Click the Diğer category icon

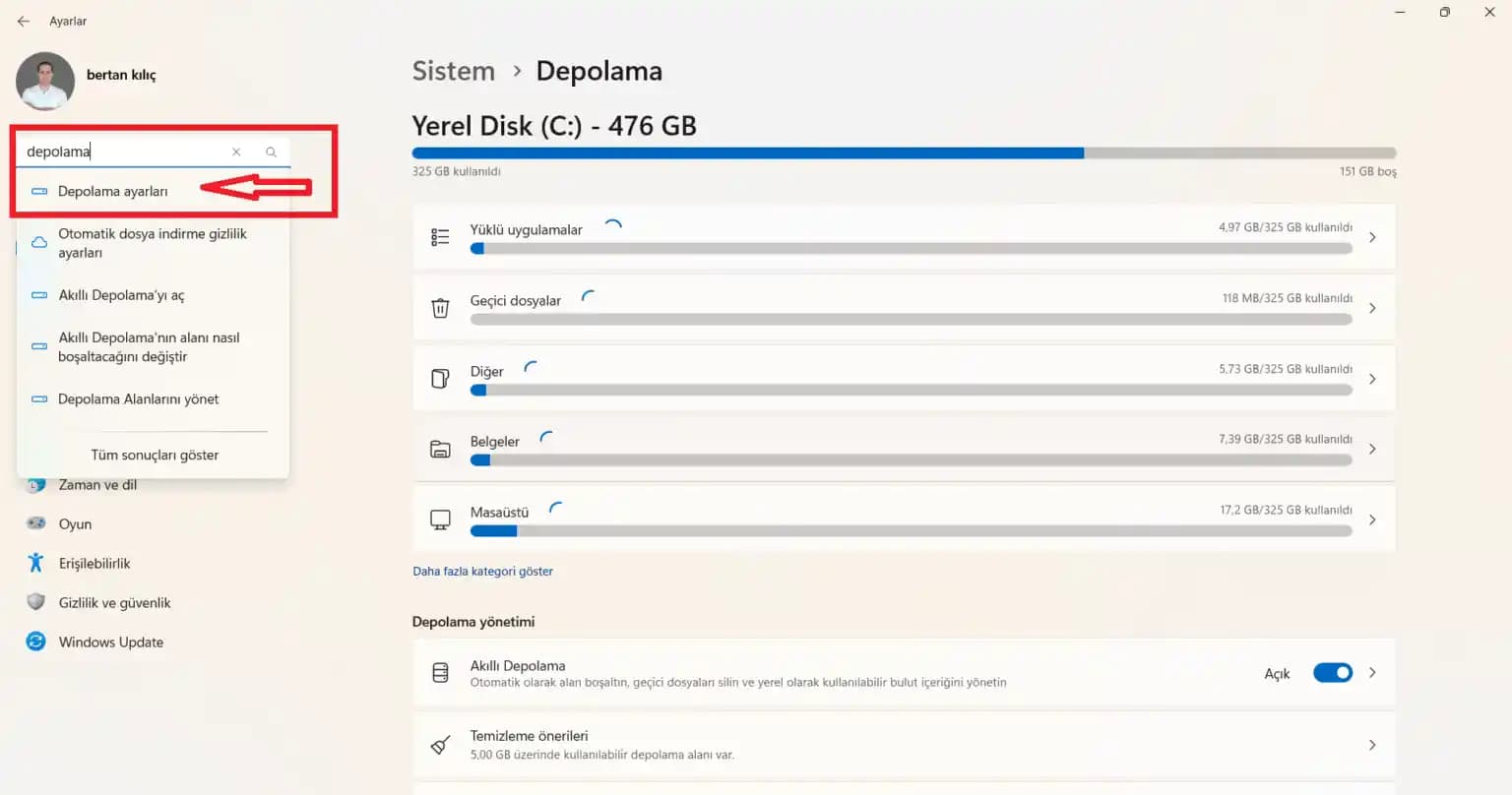point(440,378)
